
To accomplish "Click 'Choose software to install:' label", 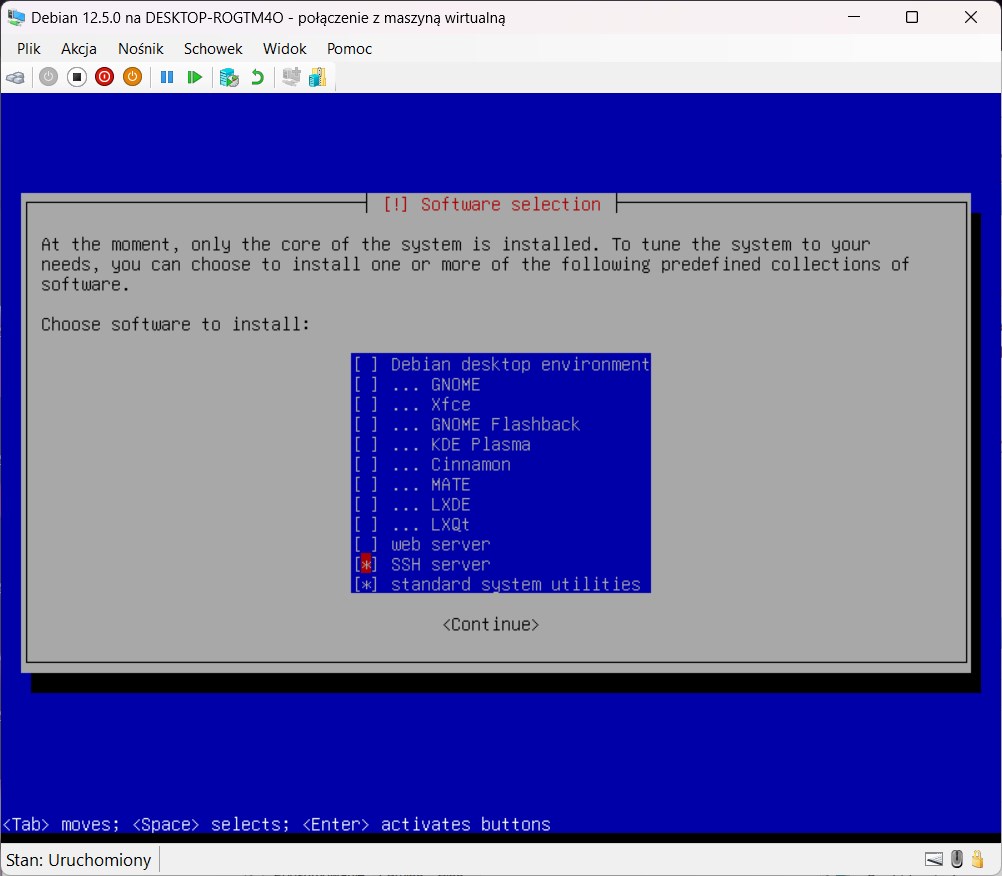I will [x=175, y=325].
